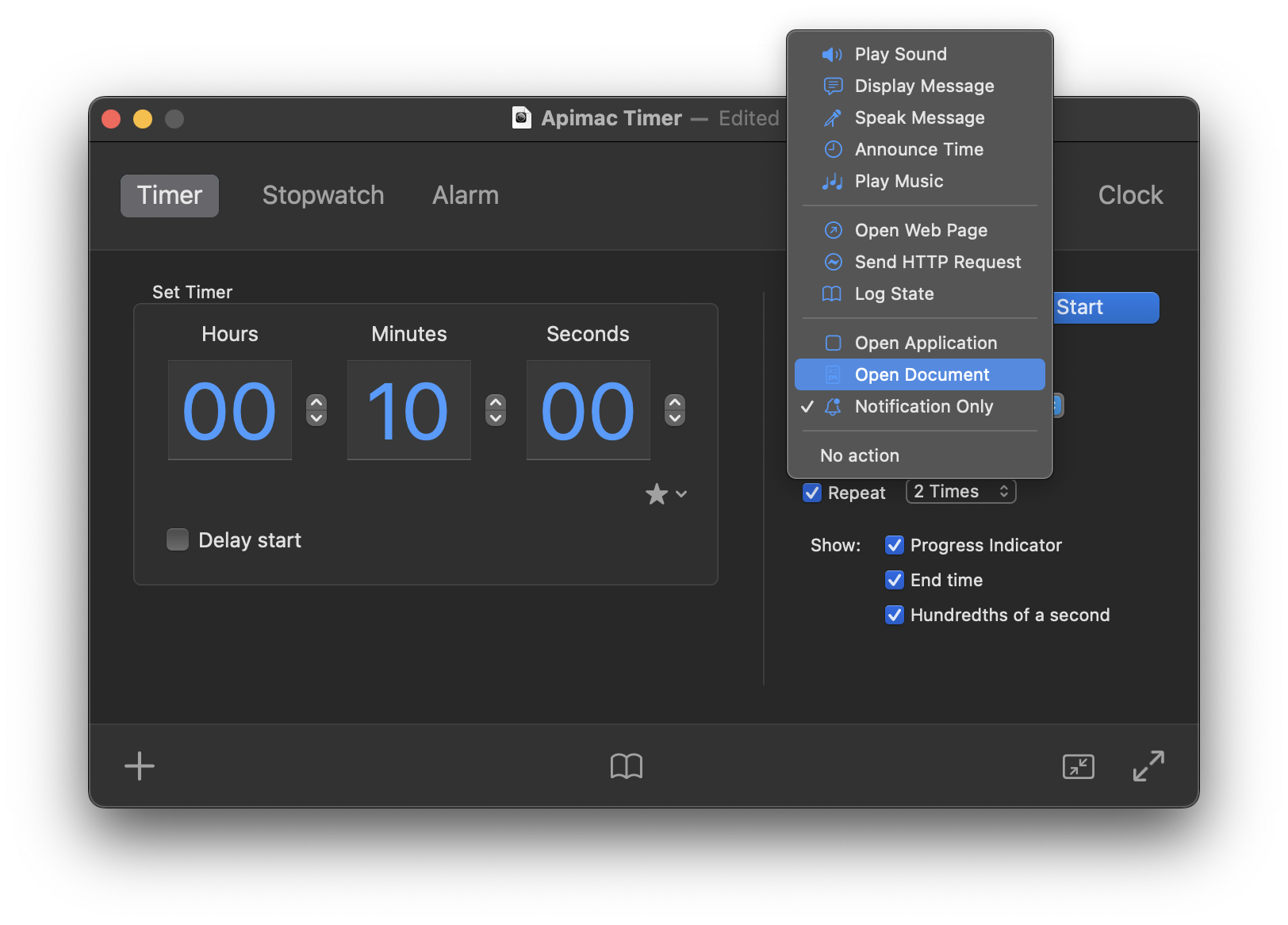Uncheck the Repeat checkbox
The height and width of the screenshot is (925, 1288).
click(812, 493)
